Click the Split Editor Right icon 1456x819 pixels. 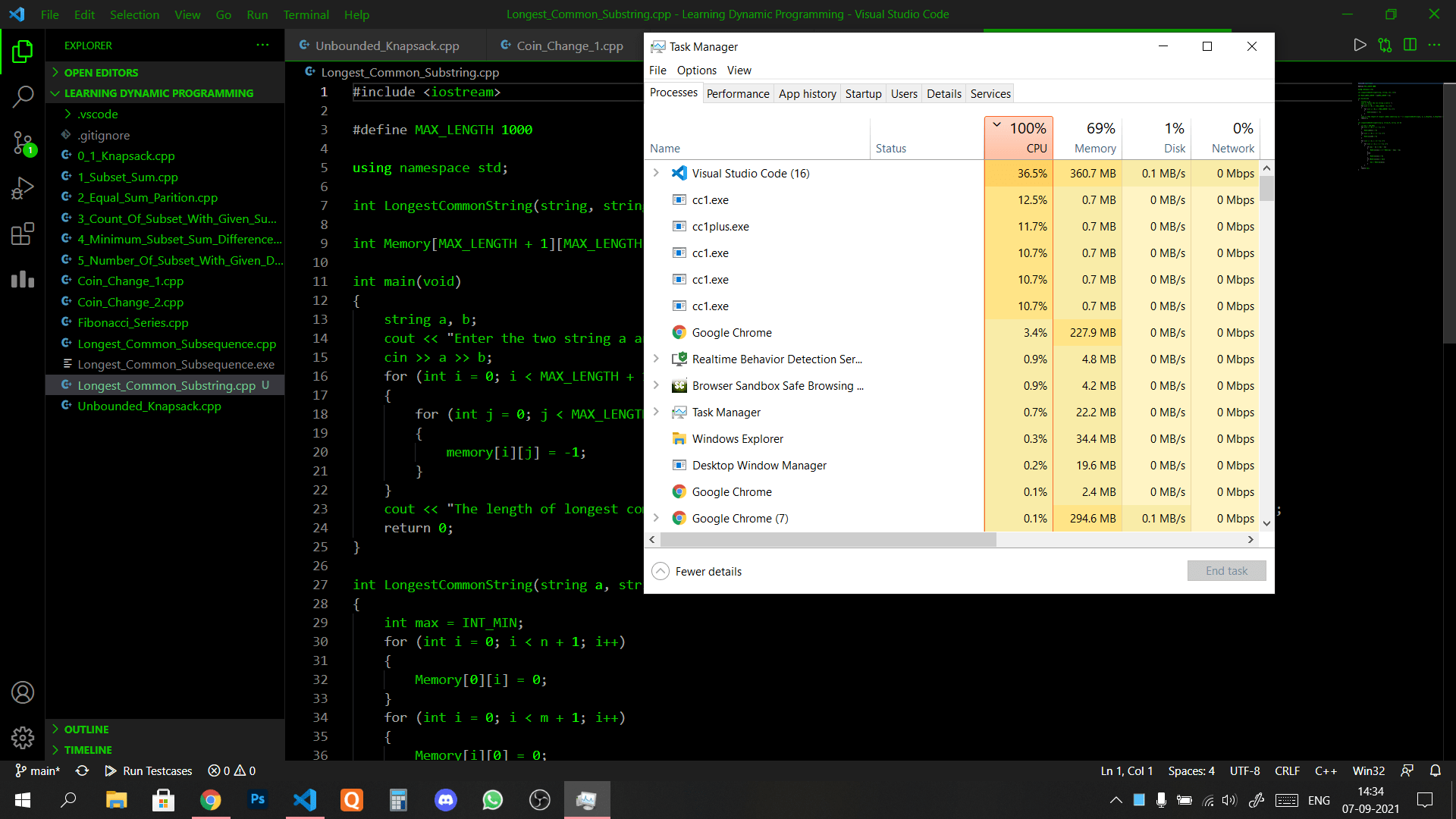(1410, 45)
